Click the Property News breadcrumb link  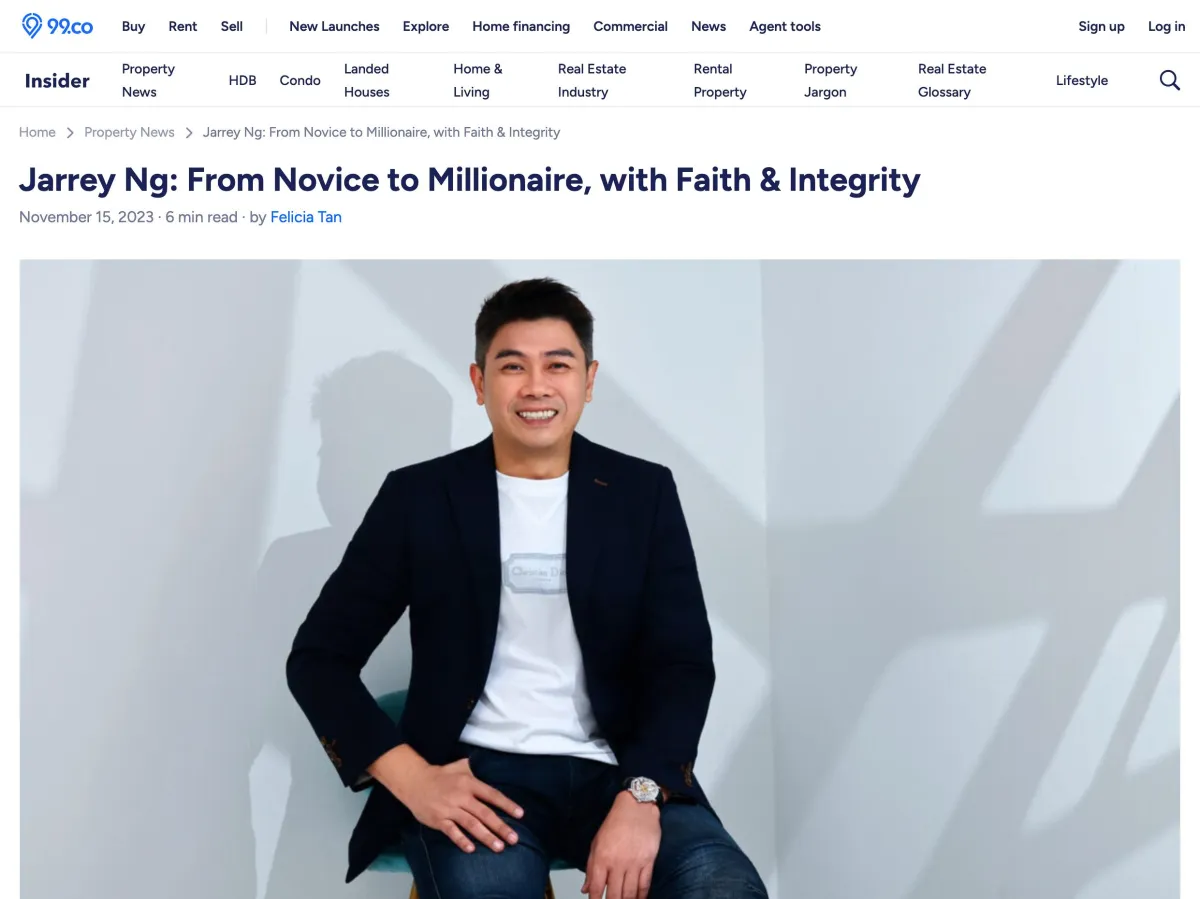(x=129, y=132)
